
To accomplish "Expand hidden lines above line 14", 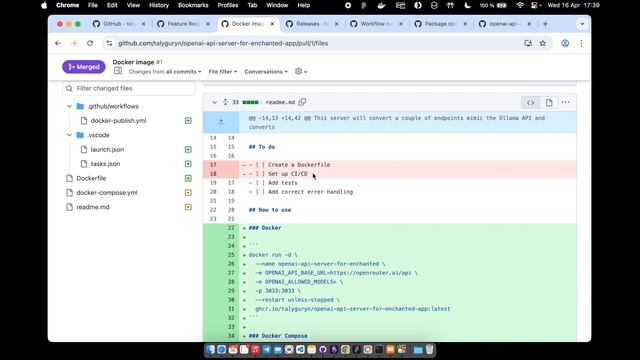I will pos(221,122).
